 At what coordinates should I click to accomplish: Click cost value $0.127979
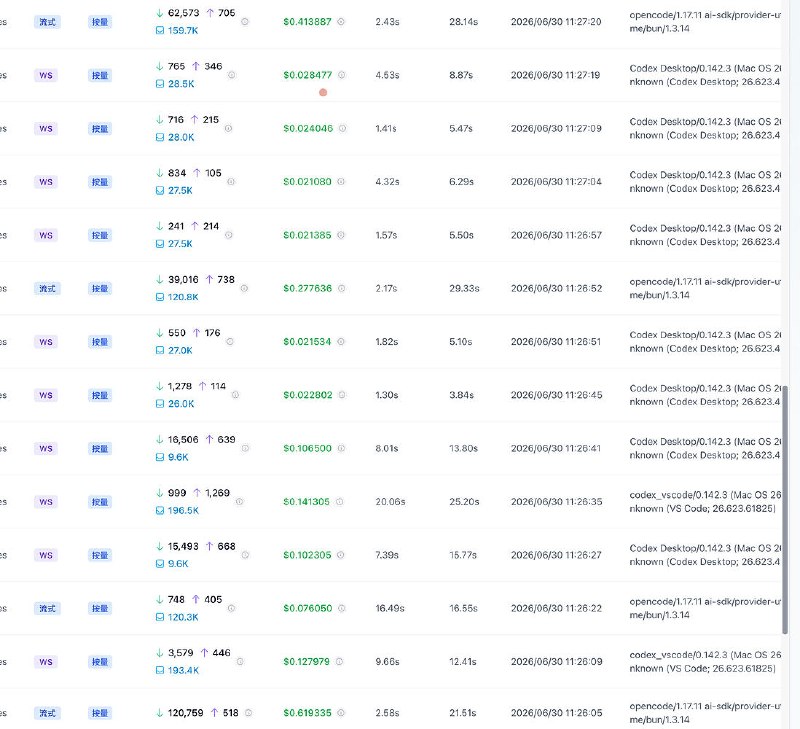click(307, 662)
